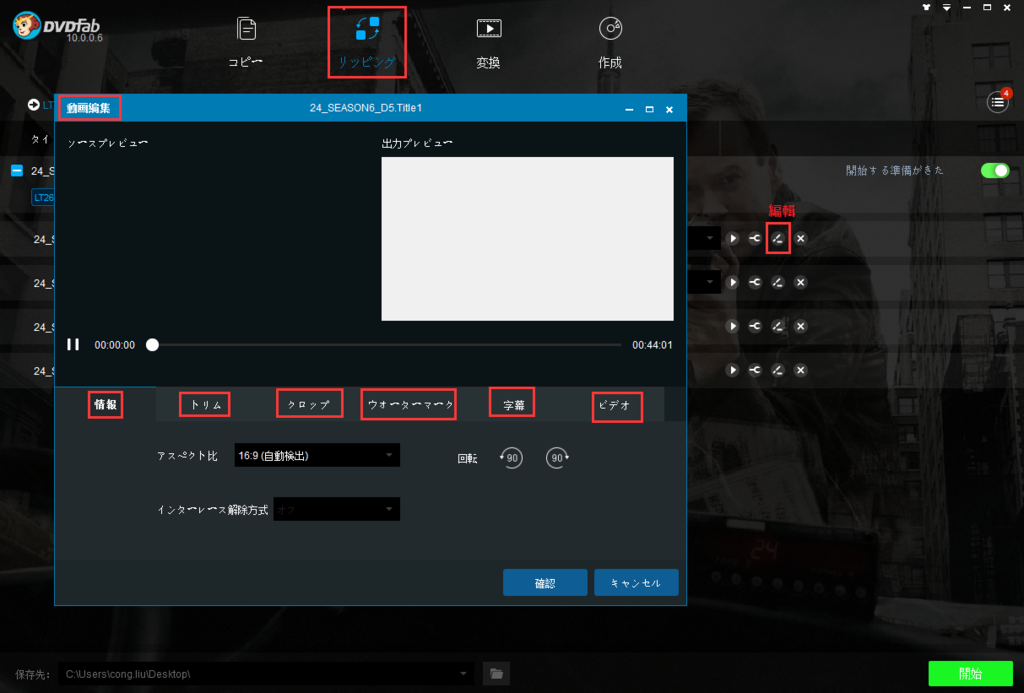Expand the second title row's dropdown arrow
Image resolution: width=1024 pixels, height=693 pixels.
710,282
